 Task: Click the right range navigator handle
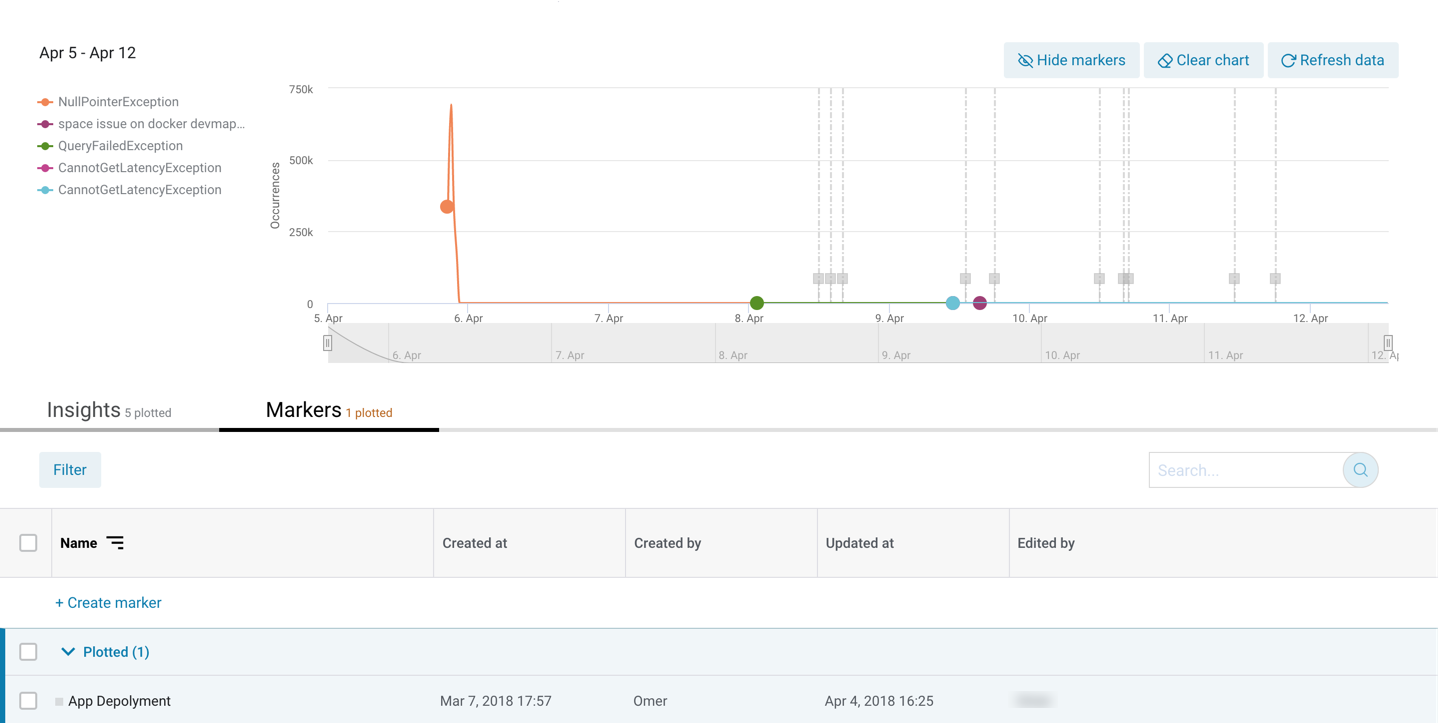coord(1388,343)
